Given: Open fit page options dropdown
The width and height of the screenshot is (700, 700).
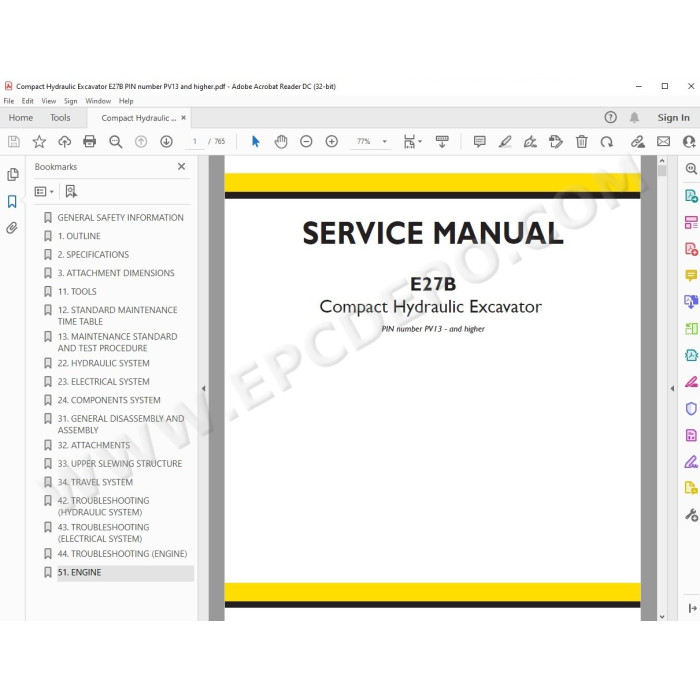Looking at the screenshot, I should click(412, 142).
